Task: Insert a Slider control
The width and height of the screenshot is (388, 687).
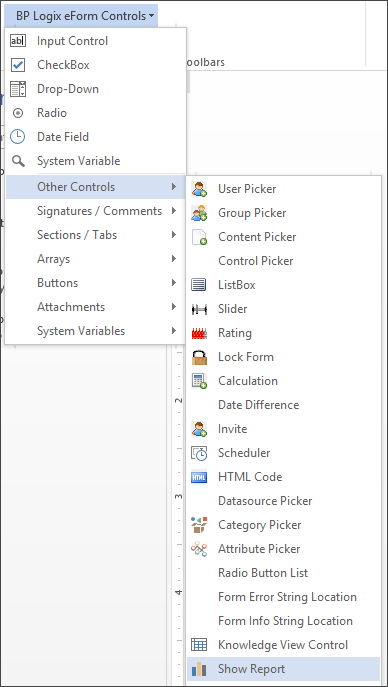Action: (284, 309)
